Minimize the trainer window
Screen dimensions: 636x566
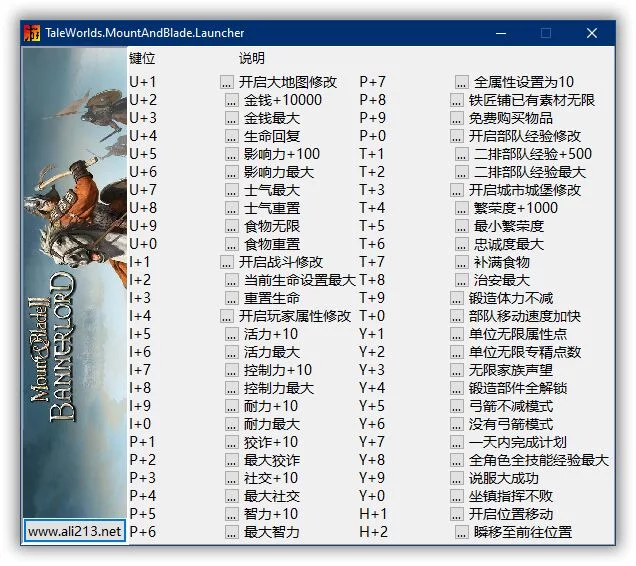[501, 33]
